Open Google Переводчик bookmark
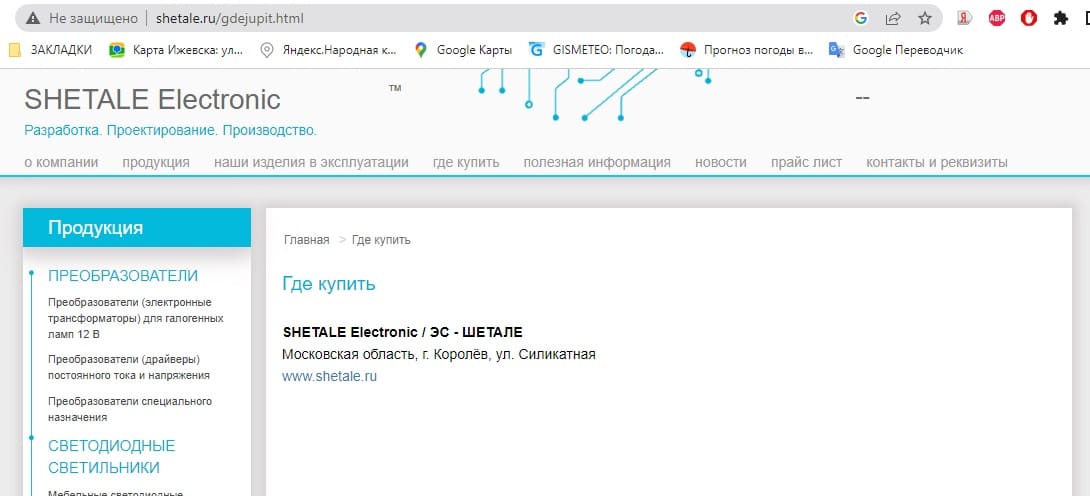 pos(896,50)
